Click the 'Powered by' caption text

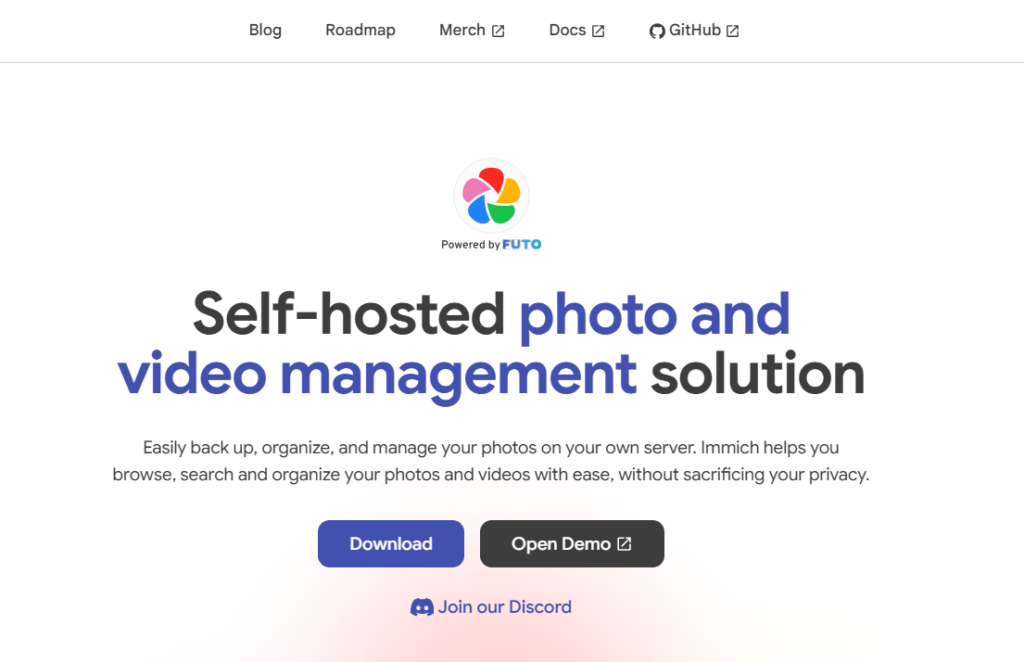pyautogui.click(x=470, y=245)
